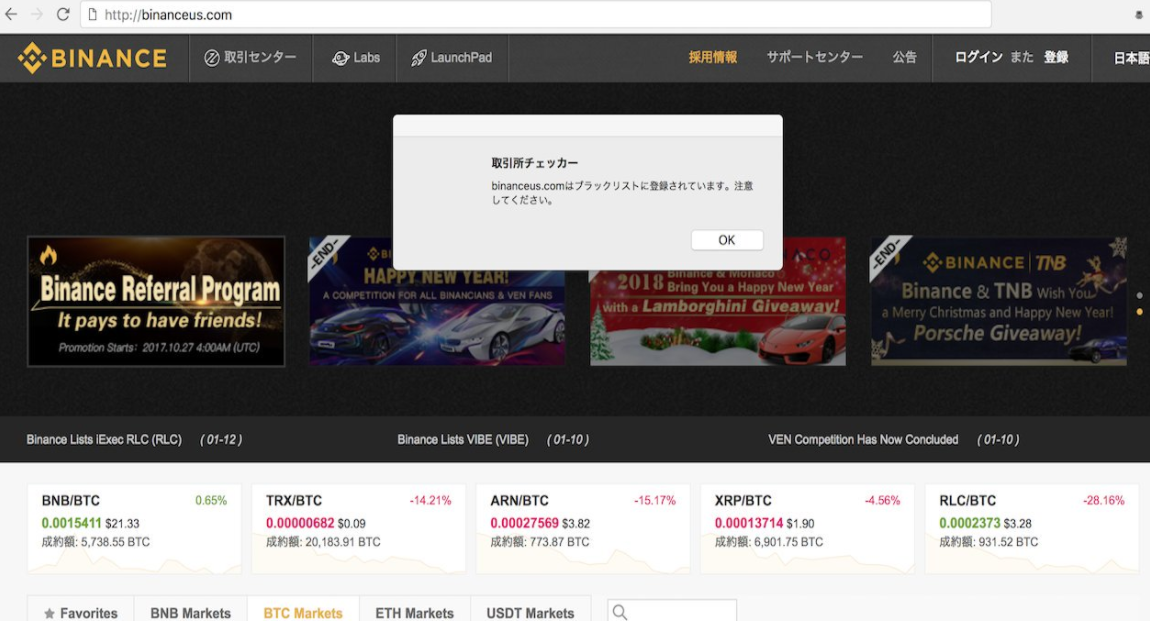
Task: Open the TRX/BTC ticker card
Action: tap(359, 528)
